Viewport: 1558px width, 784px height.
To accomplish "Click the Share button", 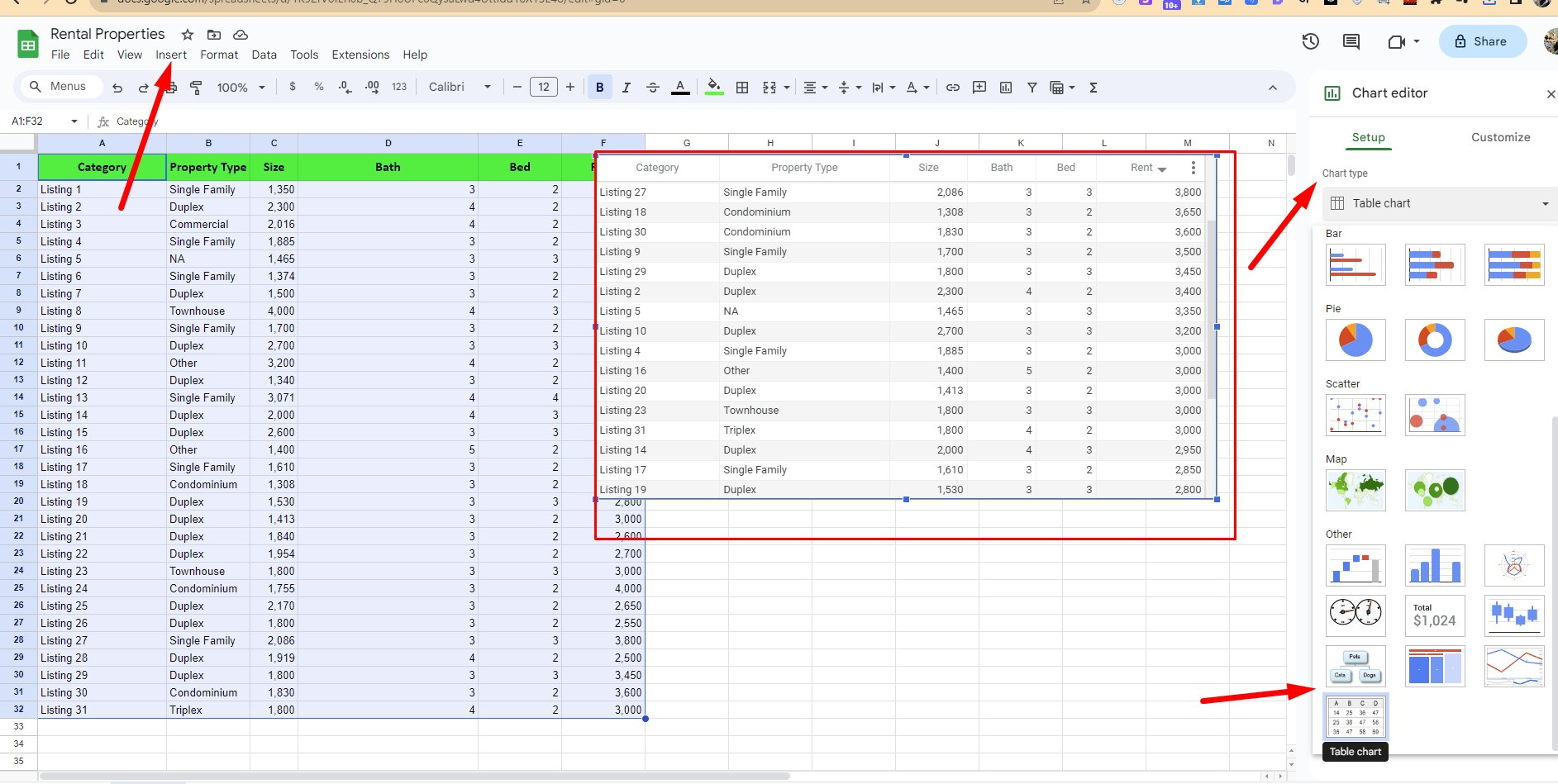I will (x=1483, y=41).
